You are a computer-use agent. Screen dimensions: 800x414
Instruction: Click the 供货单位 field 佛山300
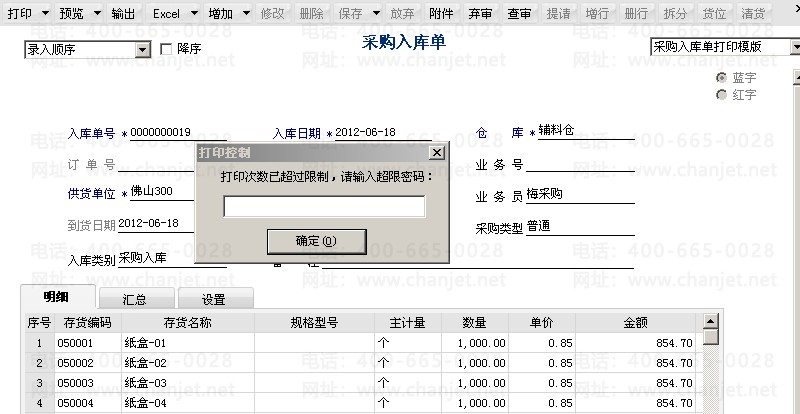pos(162,191)
